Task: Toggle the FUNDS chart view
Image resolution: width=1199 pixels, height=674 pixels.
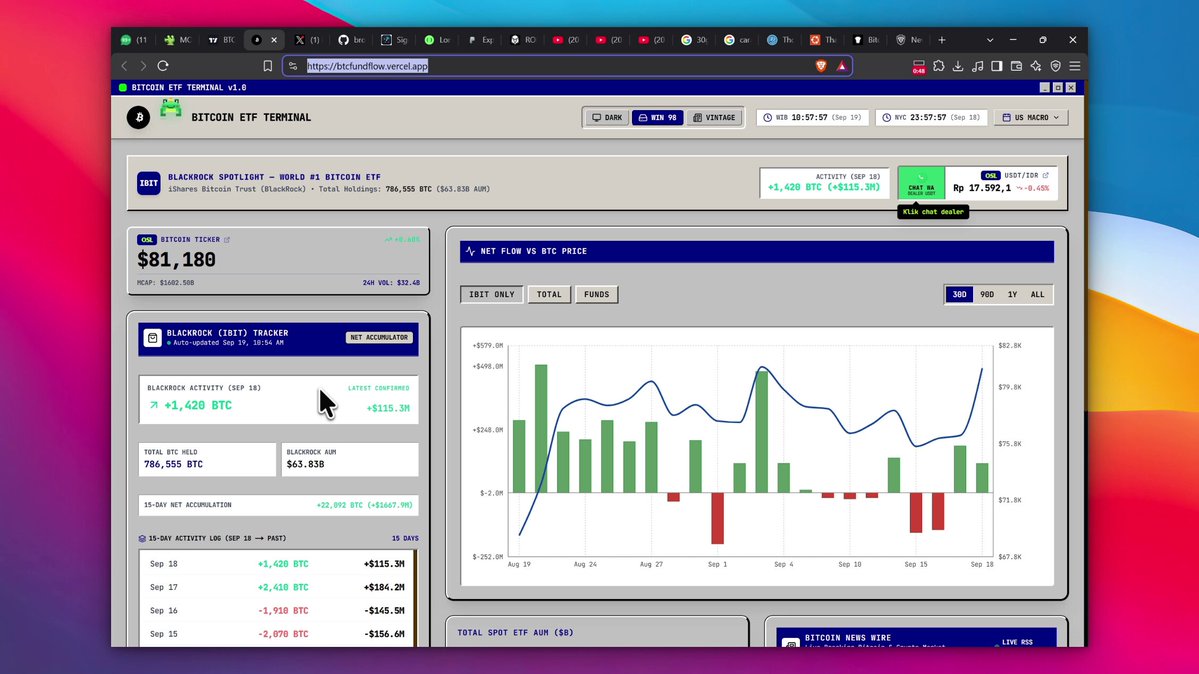Action: pyautogui.click(x=596, y=294)
